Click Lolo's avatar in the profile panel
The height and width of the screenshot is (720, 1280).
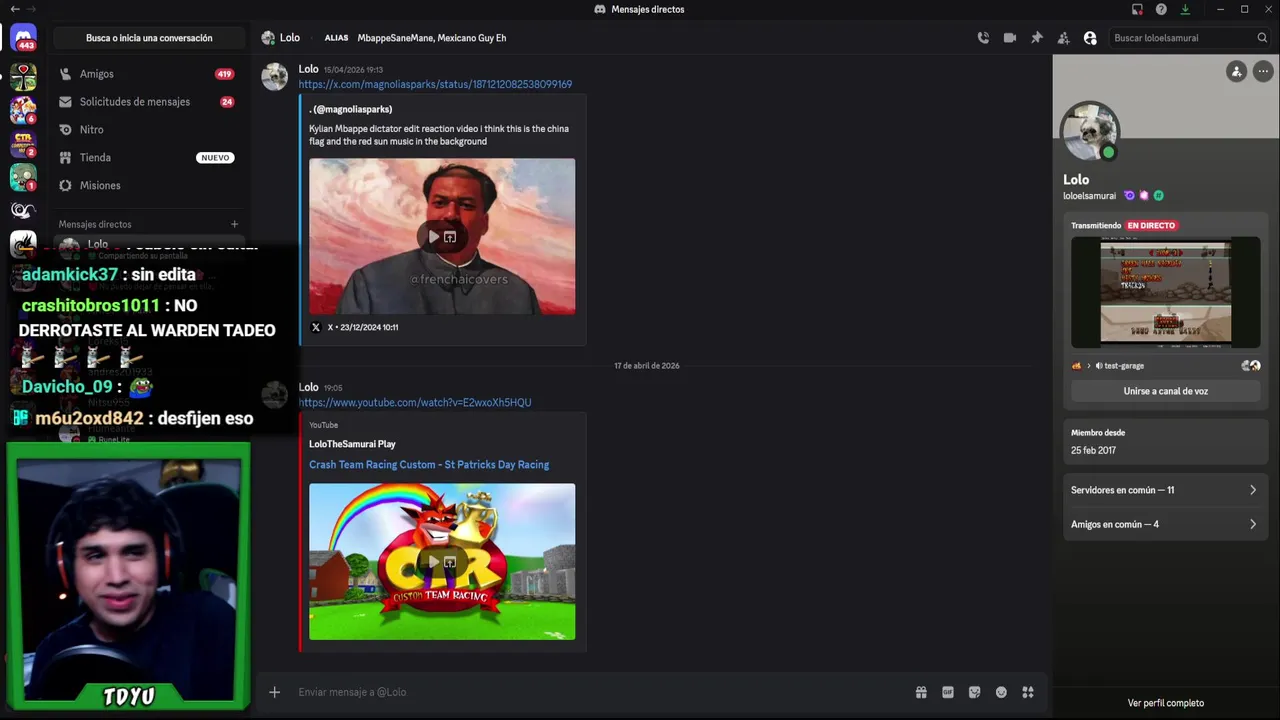point(1090,132)
